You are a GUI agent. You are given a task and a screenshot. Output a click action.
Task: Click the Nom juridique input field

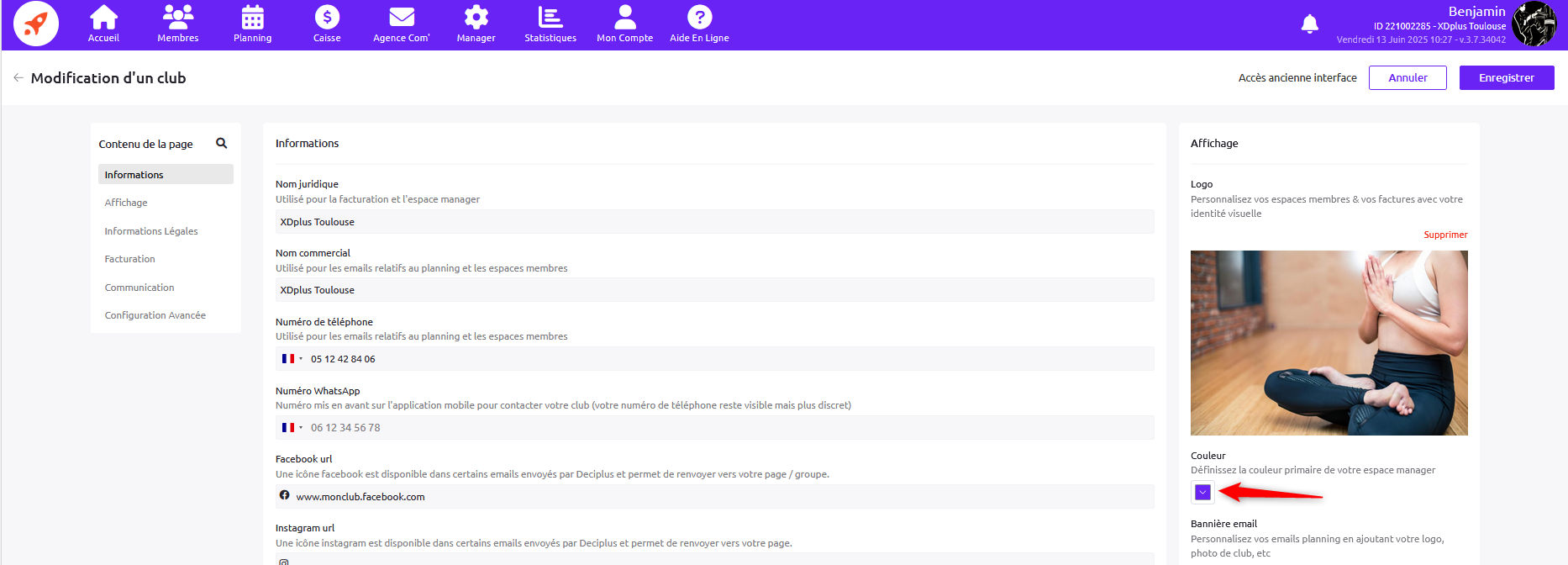715,222
